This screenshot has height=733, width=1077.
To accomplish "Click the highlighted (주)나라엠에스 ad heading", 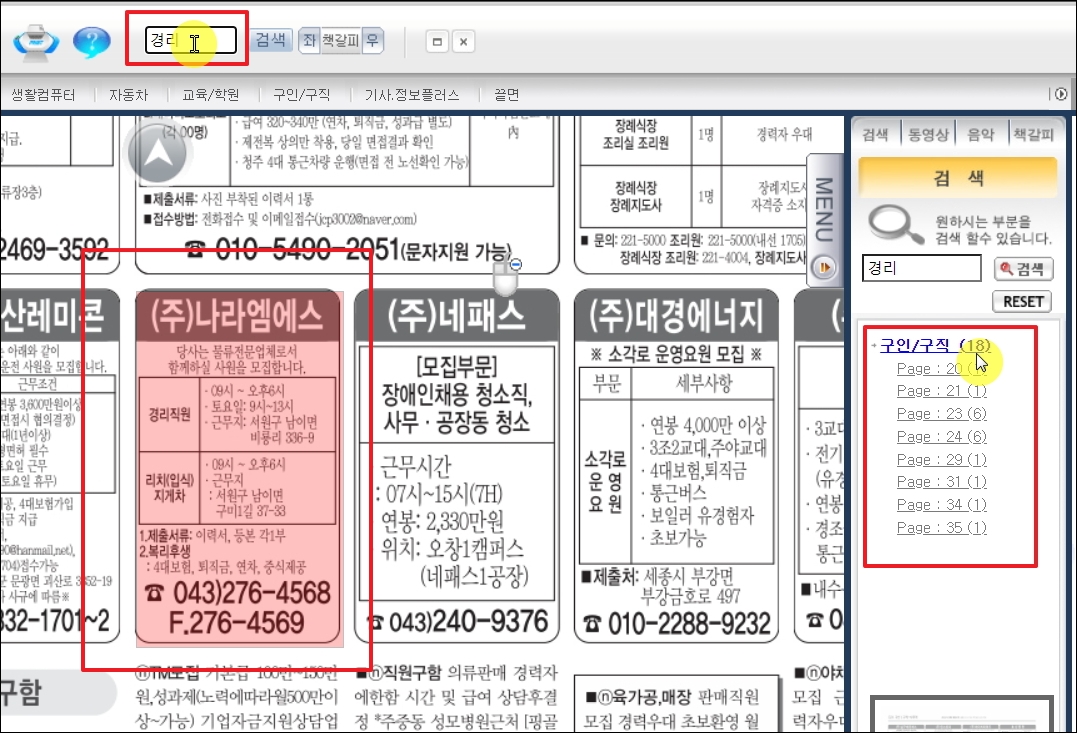I will pyautogui.click(x=237, y=316).
